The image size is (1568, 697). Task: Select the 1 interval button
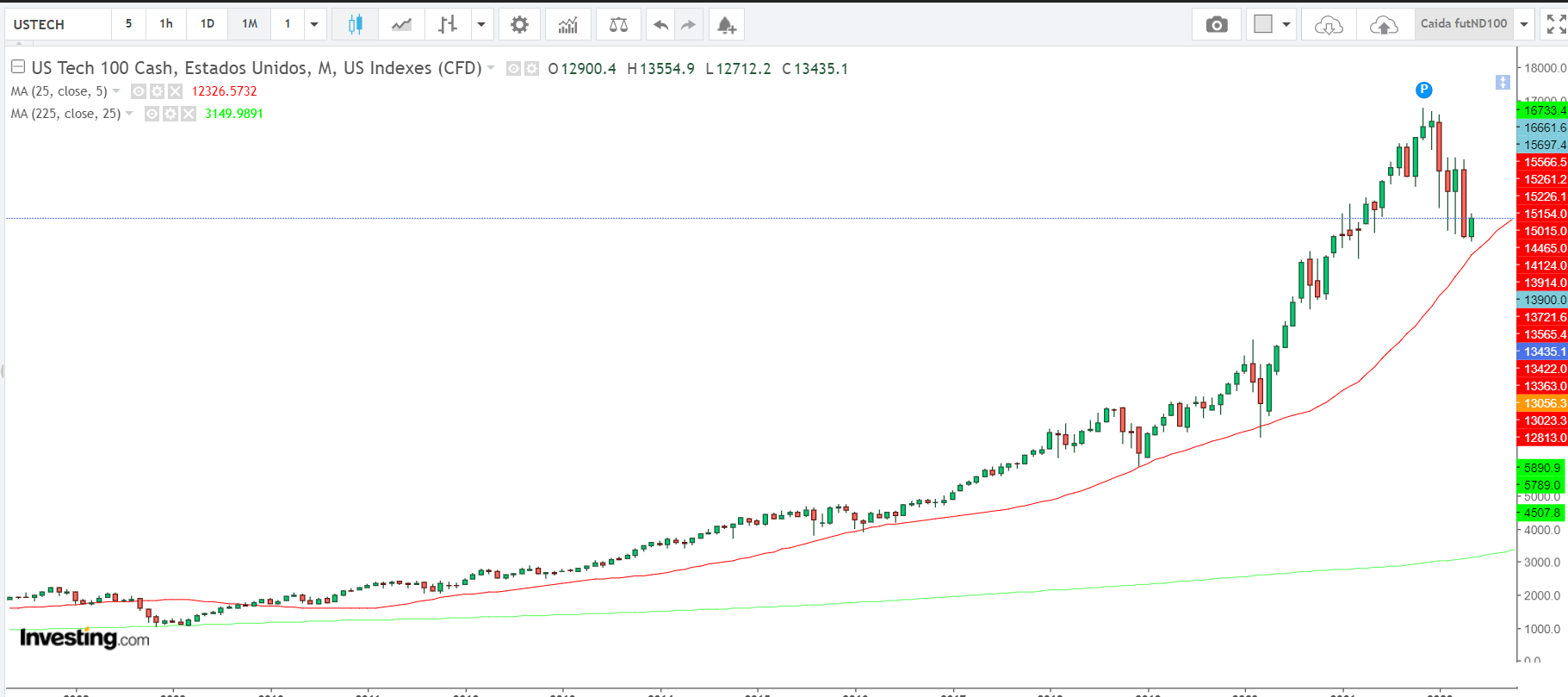pyautogui.click(x=288, y=24)
